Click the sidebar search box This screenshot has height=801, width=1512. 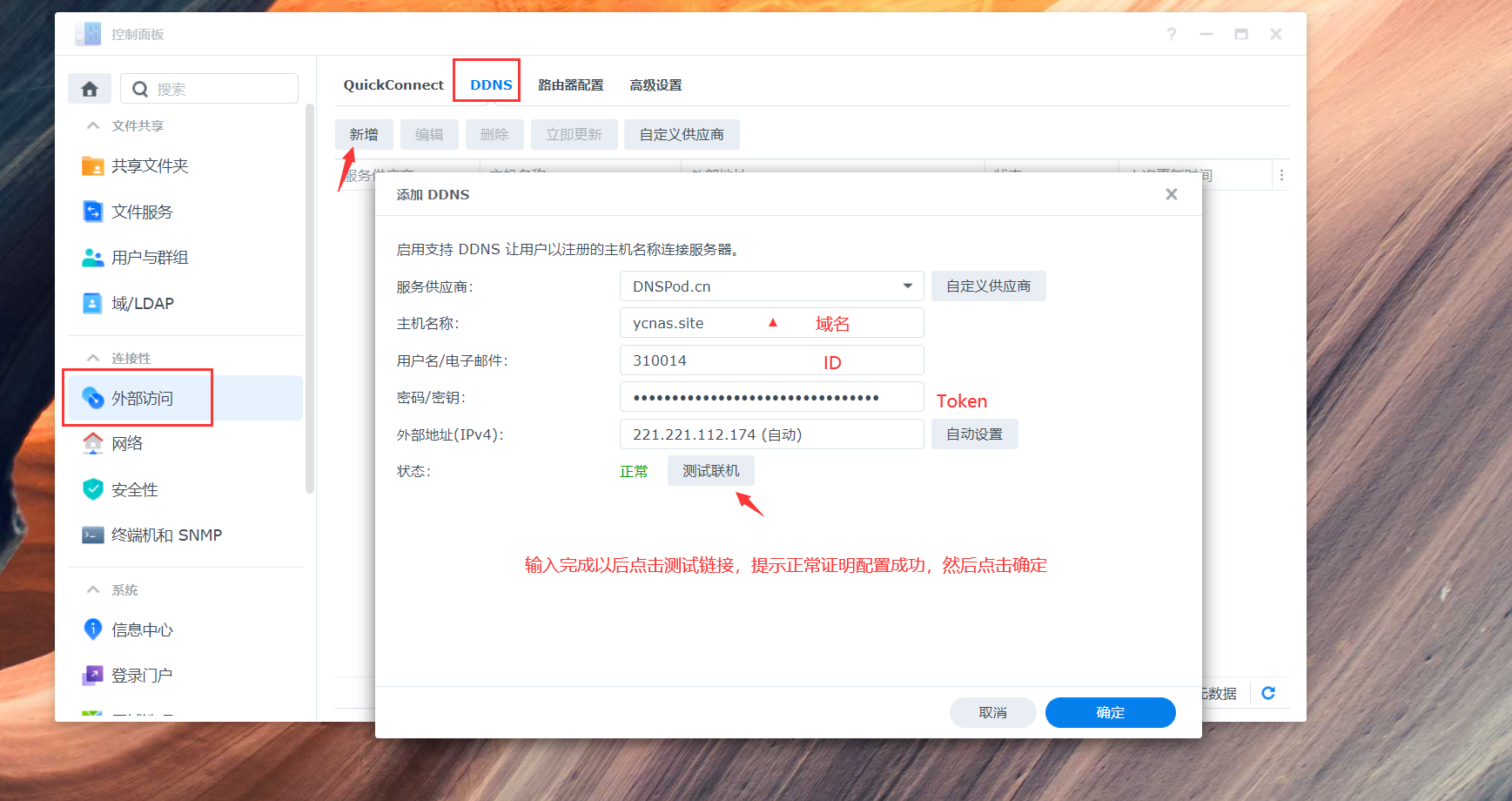209,89
